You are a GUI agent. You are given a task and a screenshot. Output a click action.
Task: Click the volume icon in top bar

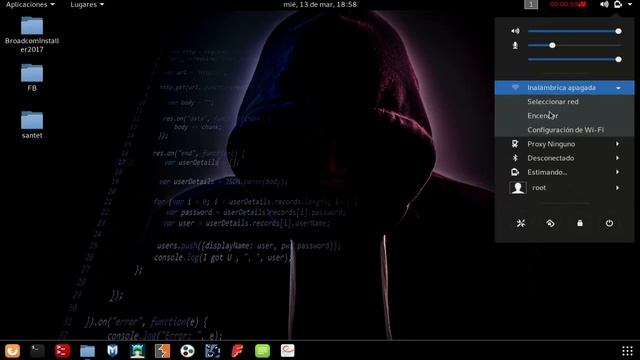(604, 4)
